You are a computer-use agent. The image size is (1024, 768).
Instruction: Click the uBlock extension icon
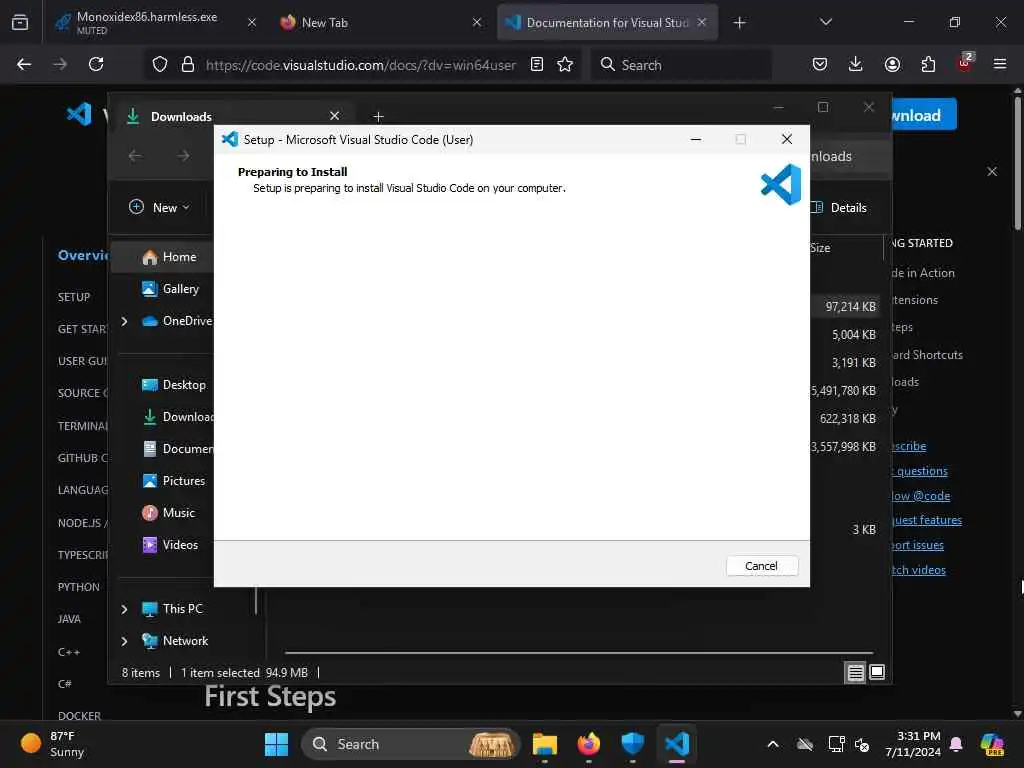[965, 63]
